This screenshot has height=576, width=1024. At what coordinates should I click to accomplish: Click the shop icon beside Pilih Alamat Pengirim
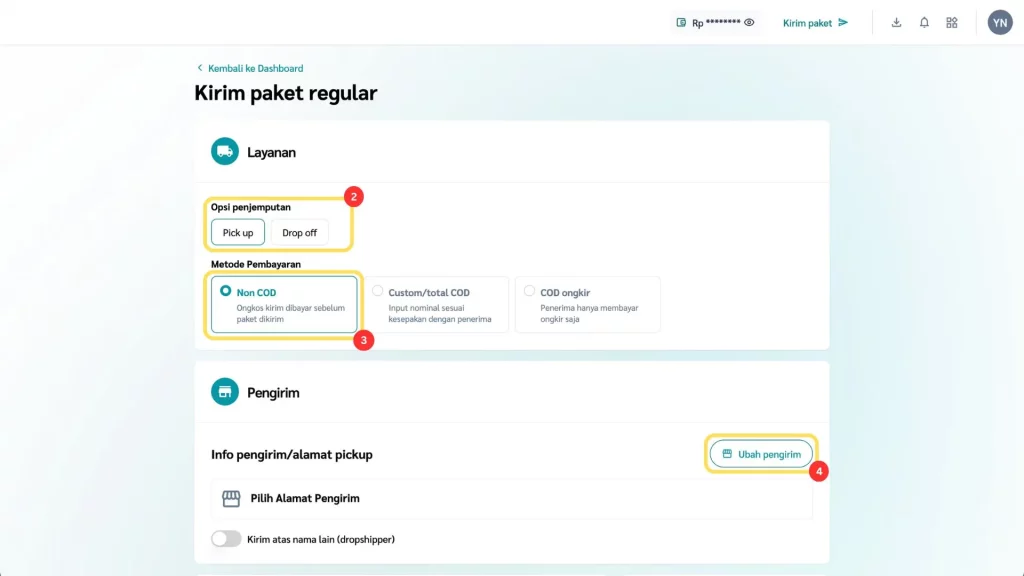click(231, 498)
